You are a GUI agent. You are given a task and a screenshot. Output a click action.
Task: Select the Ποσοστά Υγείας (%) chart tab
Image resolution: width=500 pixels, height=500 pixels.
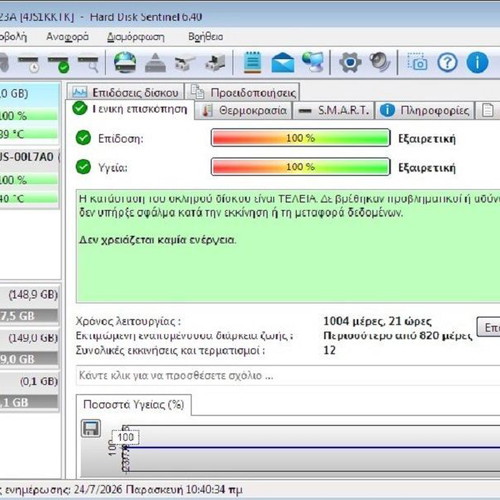(x=134, y=404)
